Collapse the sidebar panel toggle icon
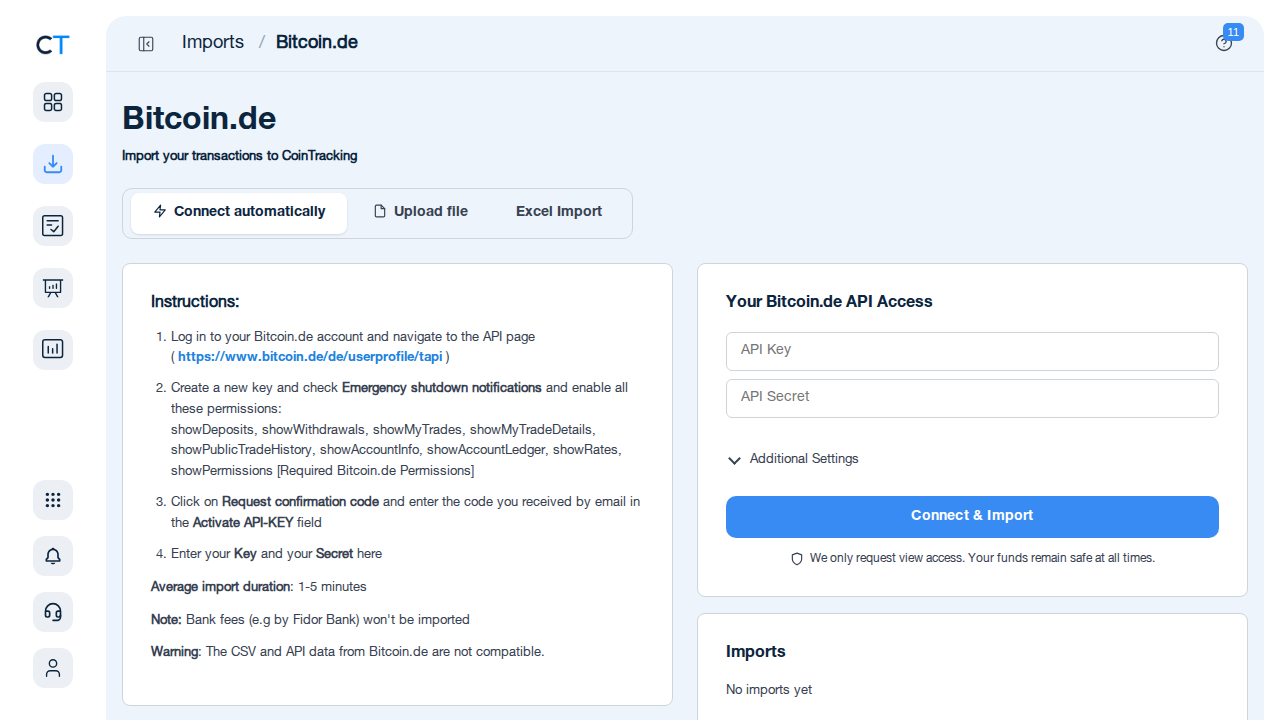The width and height of the screenshot is (1280, 720). pos(146,44)
